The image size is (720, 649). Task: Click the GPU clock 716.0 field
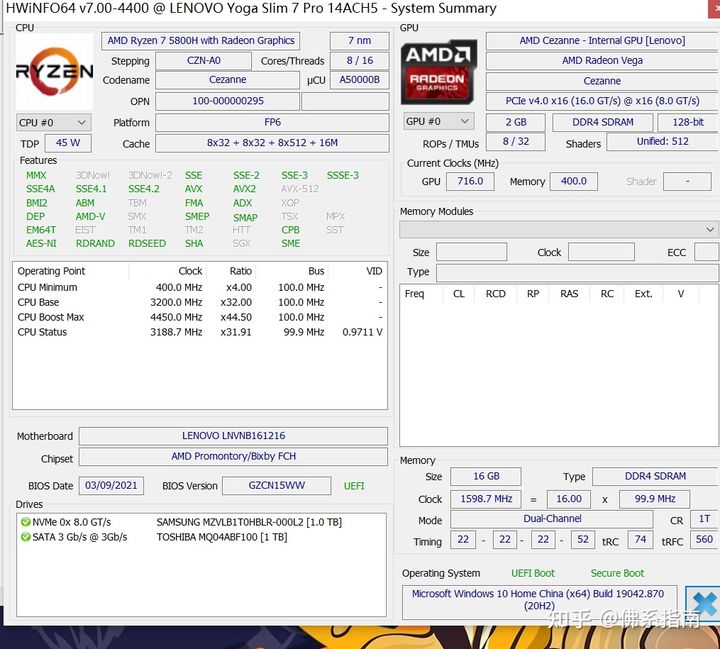(470, 181)
